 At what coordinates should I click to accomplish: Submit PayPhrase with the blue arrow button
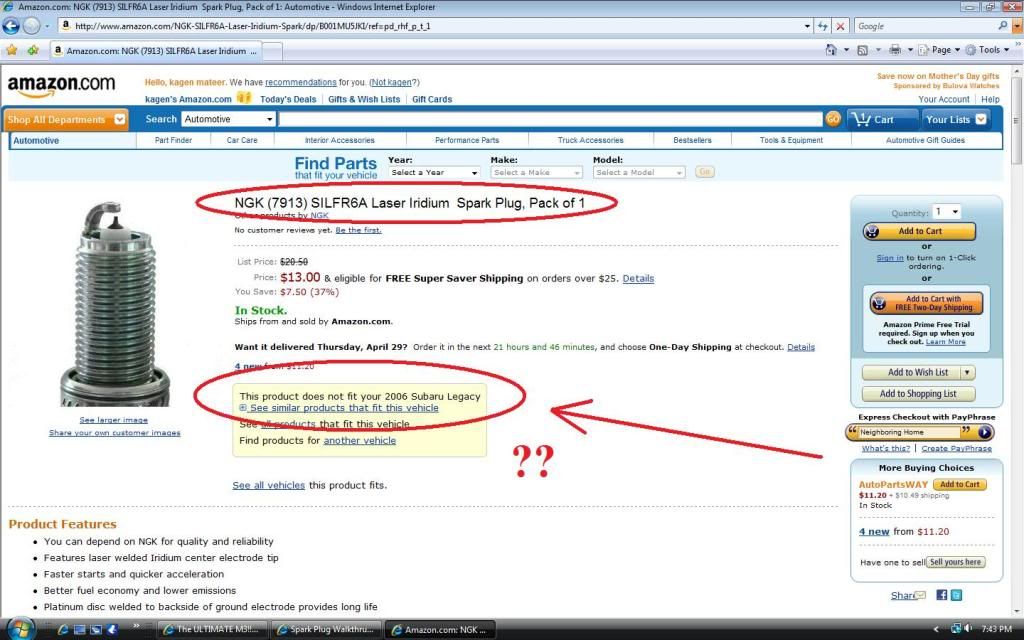pyautogui.click(x=985, y=432)
